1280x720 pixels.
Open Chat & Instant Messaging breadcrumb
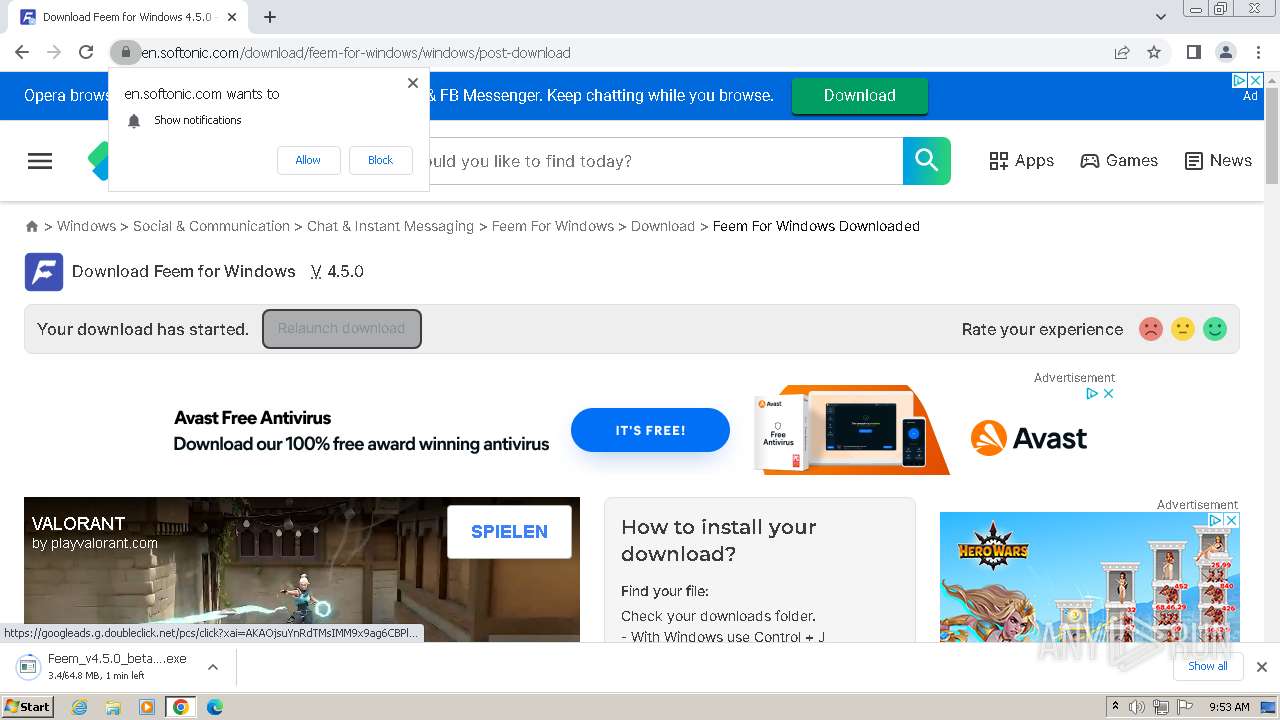390,226
